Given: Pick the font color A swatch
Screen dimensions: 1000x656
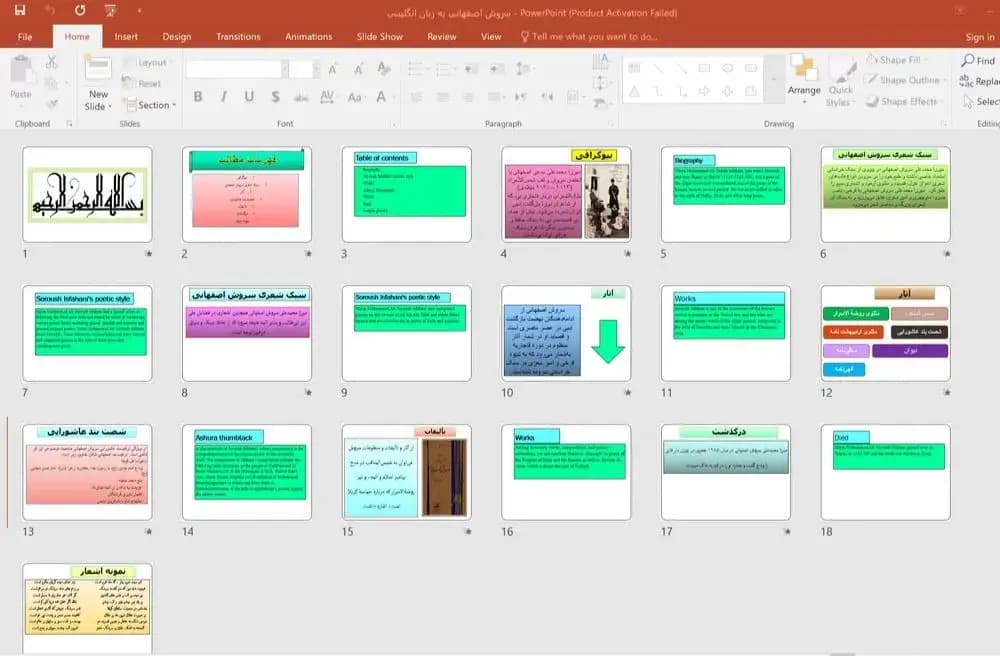Looking at the screenshot, I should pos(381,97).
